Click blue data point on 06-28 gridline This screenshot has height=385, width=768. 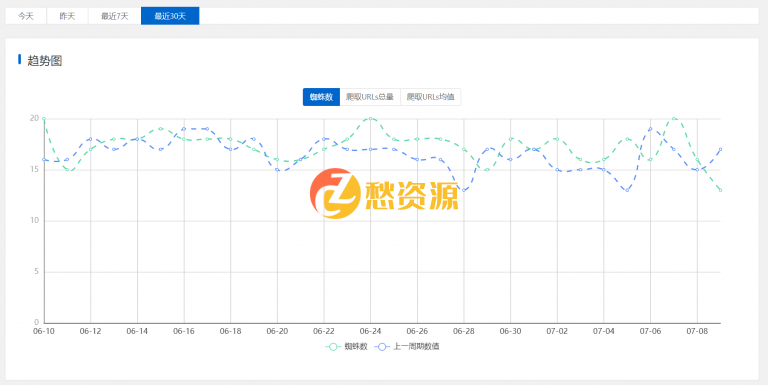(464, 190)
